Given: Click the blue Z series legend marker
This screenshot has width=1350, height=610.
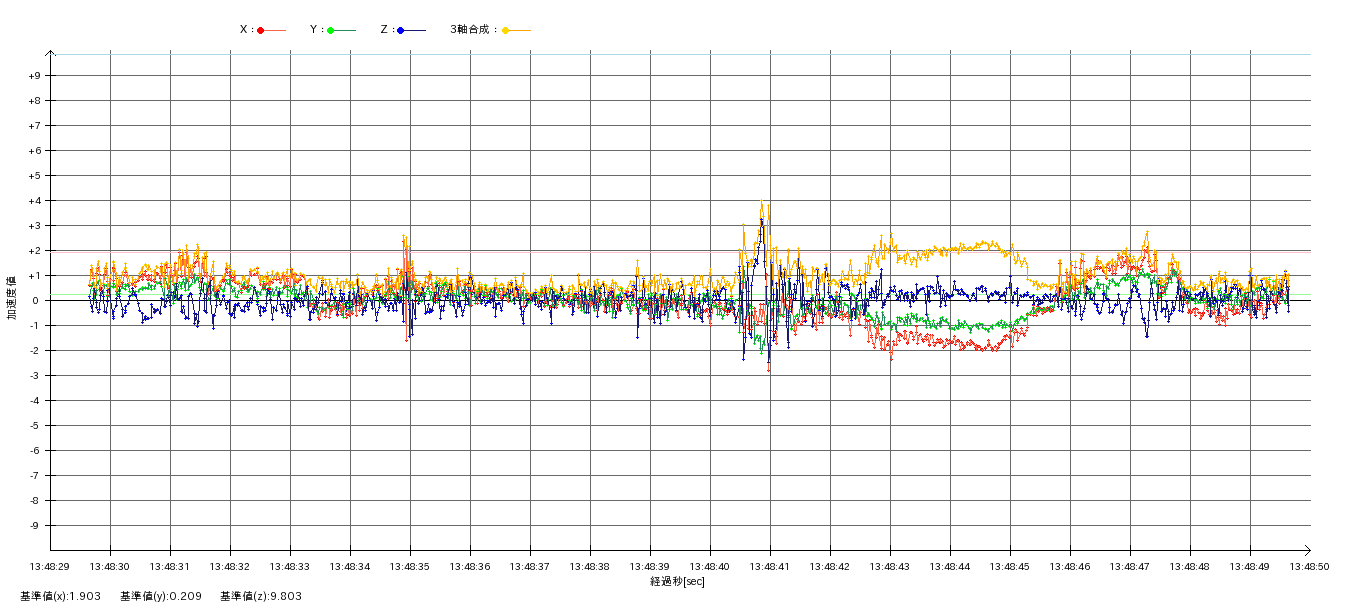Looking at the screenshot, I should [401, 30].
